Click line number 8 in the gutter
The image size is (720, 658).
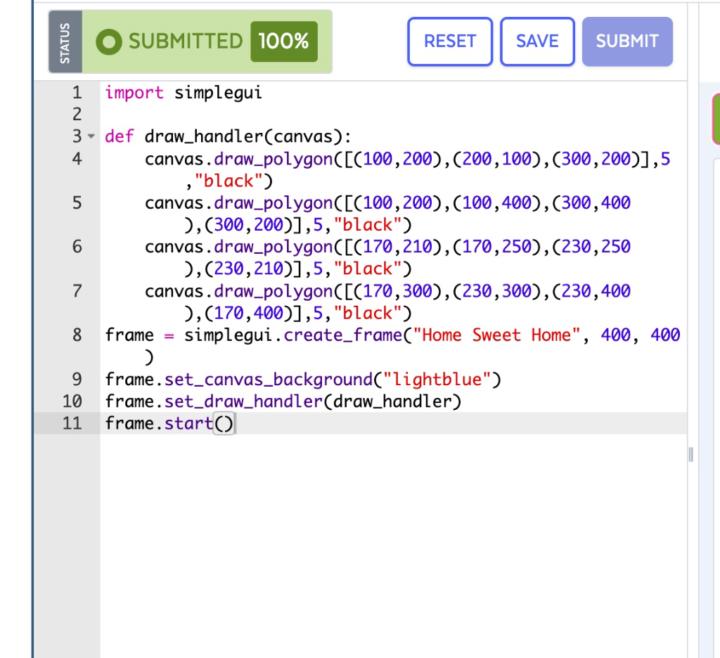click(x=80, y=335)
